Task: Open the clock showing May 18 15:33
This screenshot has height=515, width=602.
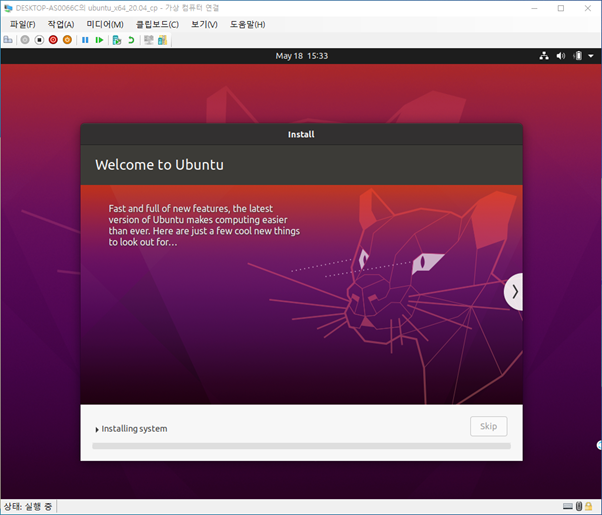Action: pos(301,56)
